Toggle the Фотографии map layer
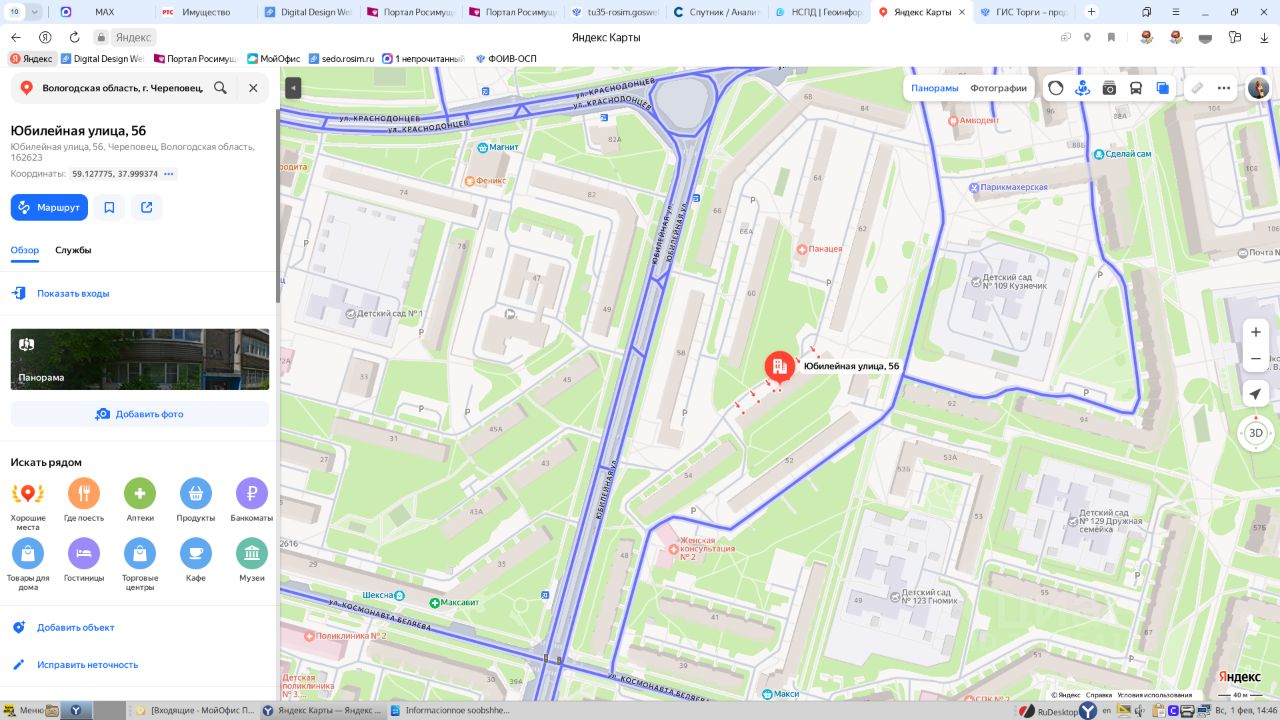The image size is (1280, 720). [998, 88]
